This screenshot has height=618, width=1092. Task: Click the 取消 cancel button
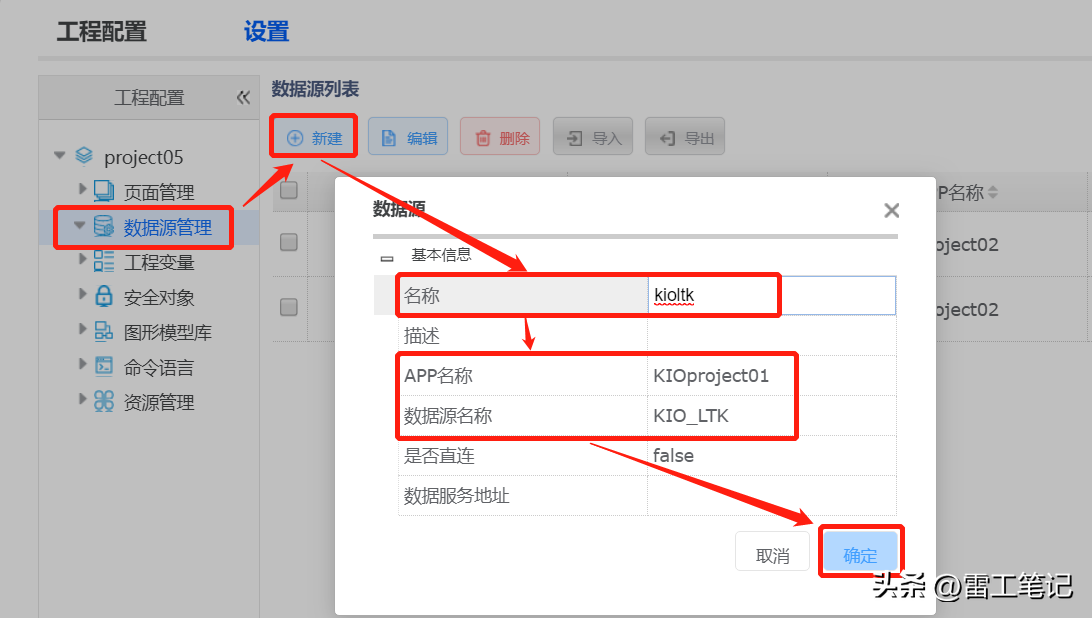pyautogui.click(x=772, y=555)
